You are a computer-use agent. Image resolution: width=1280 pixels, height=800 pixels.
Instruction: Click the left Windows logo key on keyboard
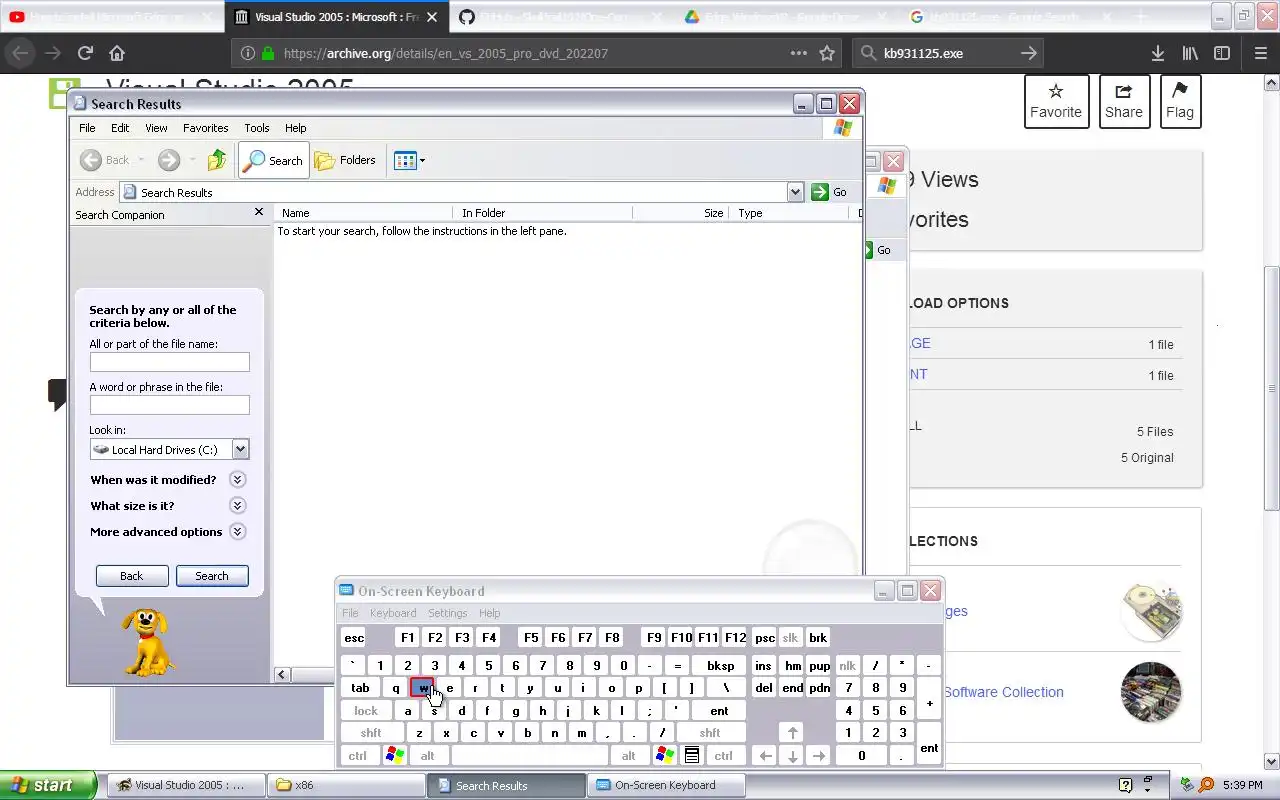(395, 756)
